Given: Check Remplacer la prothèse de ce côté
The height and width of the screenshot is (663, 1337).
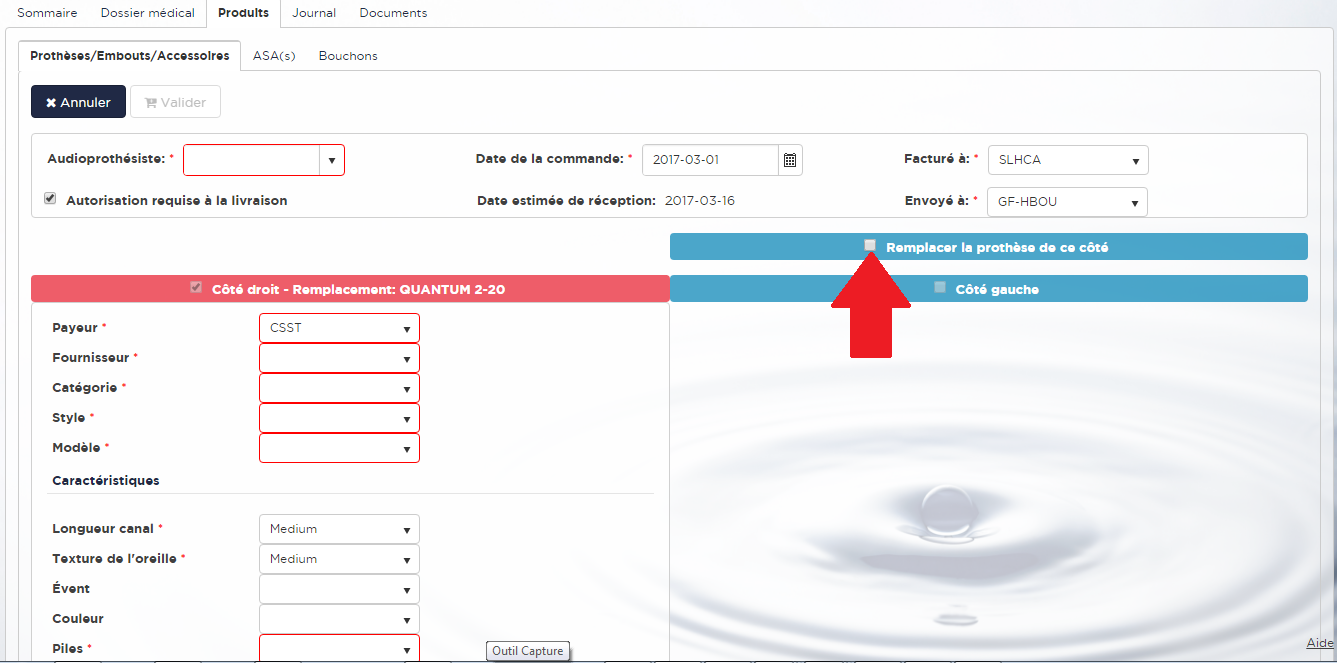Looking at the screenshot, I should click(870, 245).
